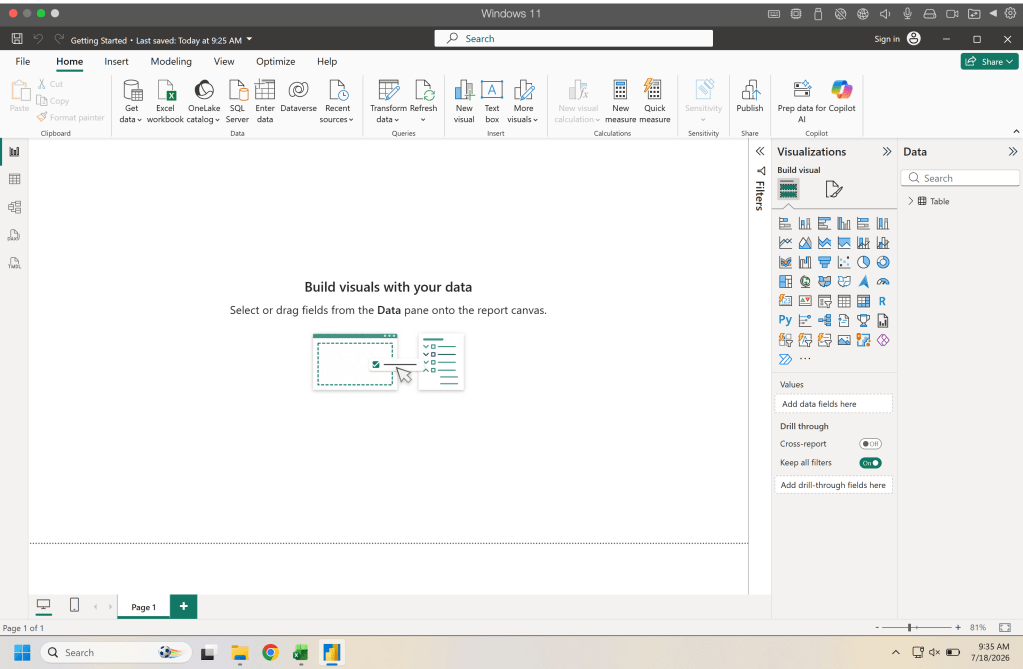Insert the Power Apps visual
Screen dimensions: 1023x669
pos(883,340)
